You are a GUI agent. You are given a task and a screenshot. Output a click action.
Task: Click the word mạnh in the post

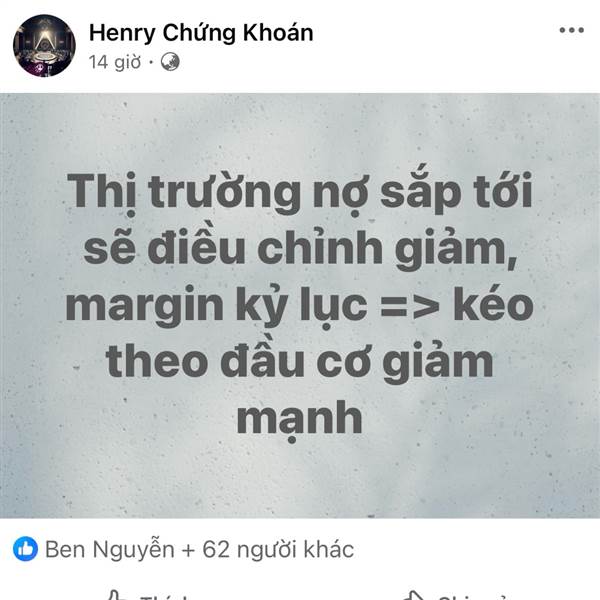(x=300, y=420)
